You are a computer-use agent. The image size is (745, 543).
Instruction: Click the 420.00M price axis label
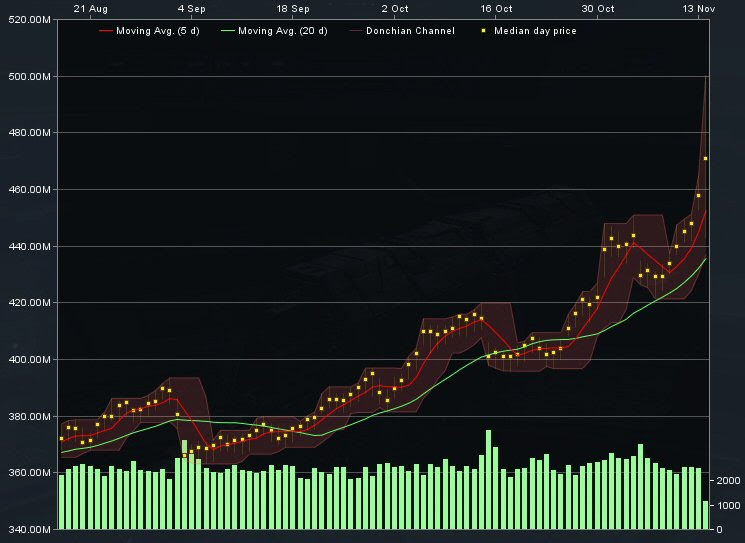pos(29,303)
